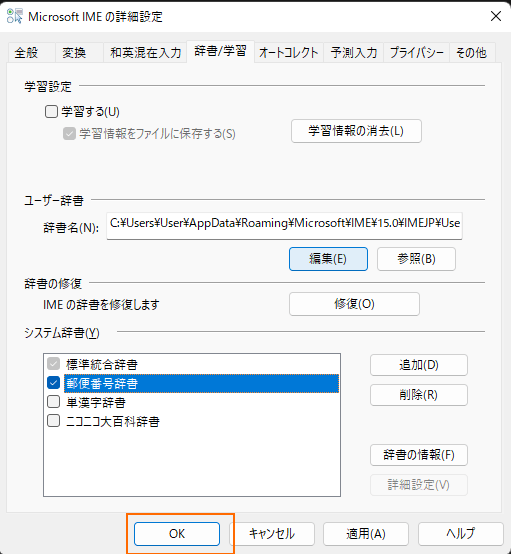Click the Microsoft IME title bar icon
The width and height of the screenshot is (511, 554).
(x=14, y=16)
